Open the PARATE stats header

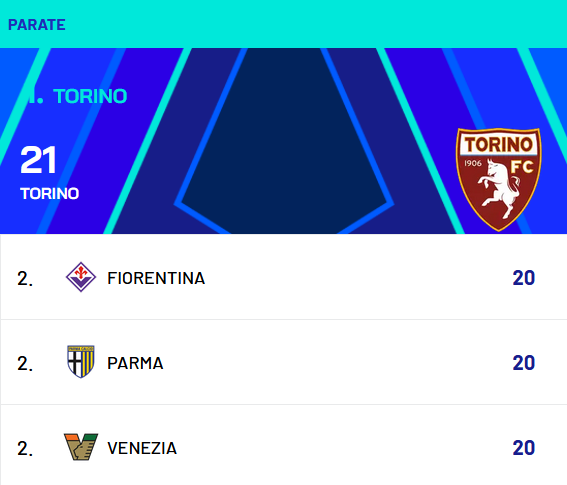pyautogui.click(x=37, y=25)
